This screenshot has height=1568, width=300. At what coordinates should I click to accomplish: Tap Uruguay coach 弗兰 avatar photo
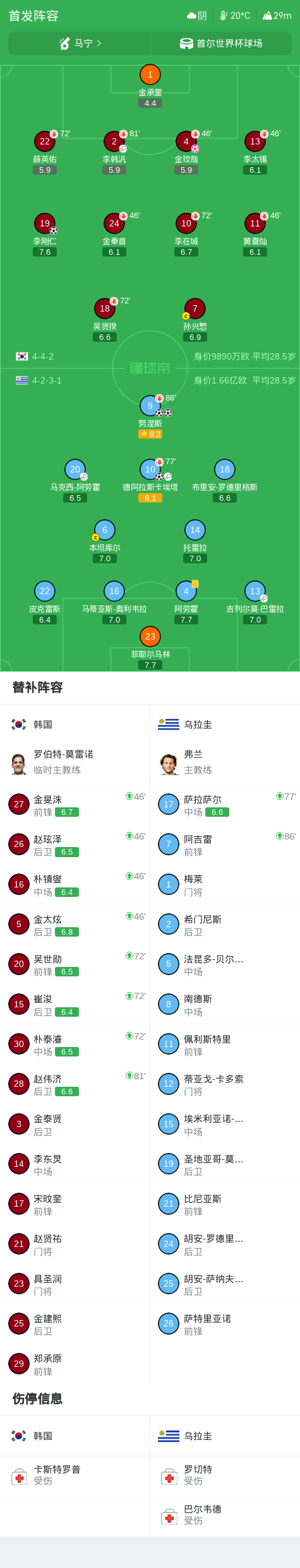(169, 764)
